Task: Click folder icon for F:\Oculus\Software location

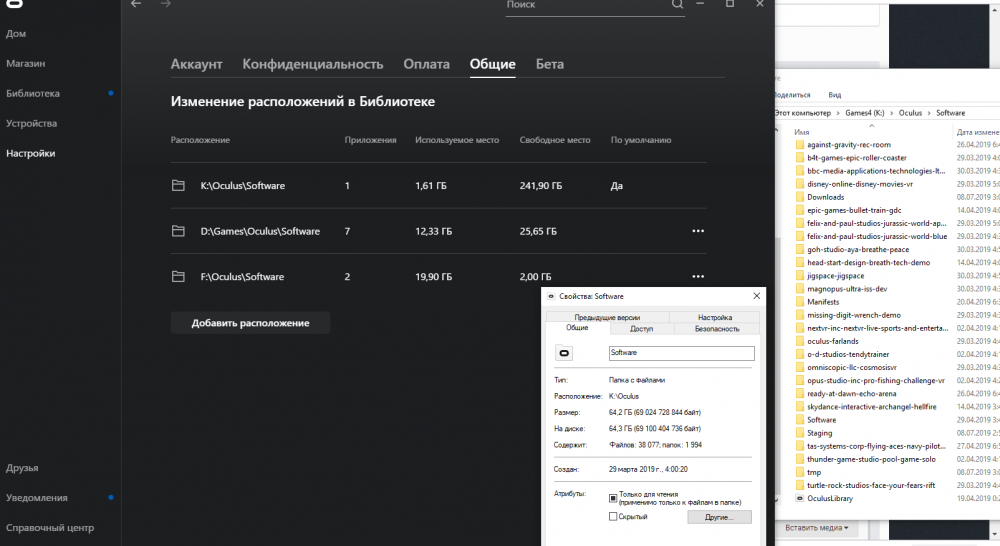Action: point(179,277)
